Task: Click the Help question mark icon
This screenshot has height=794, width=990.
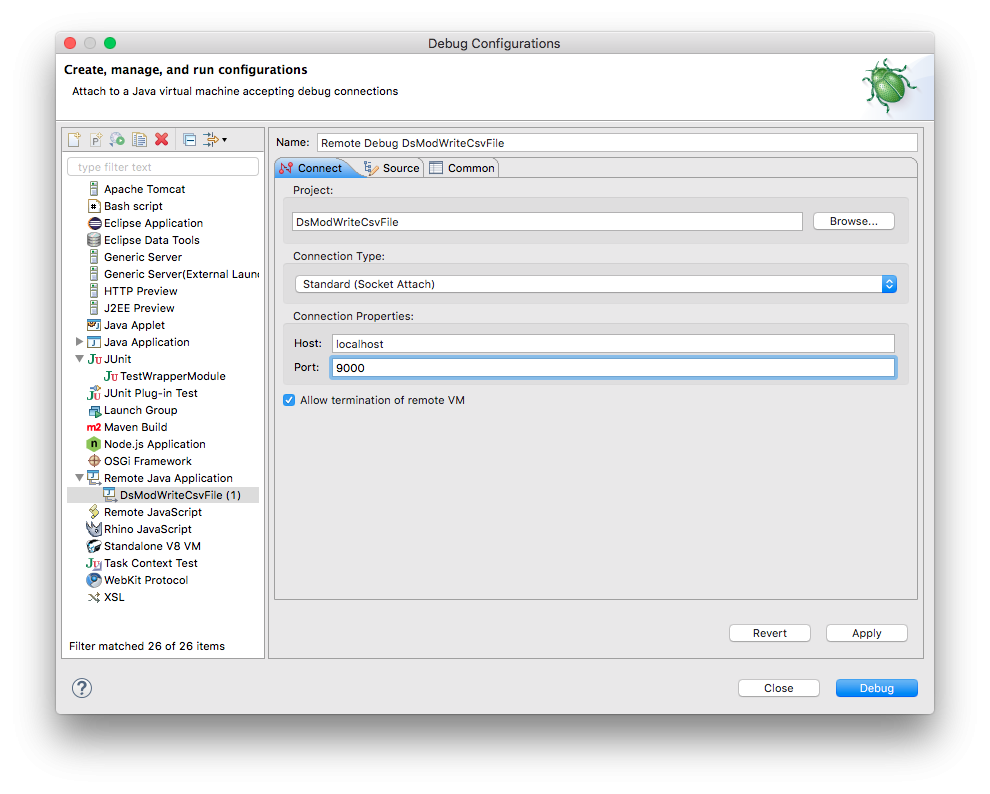Action: point(82,688)
